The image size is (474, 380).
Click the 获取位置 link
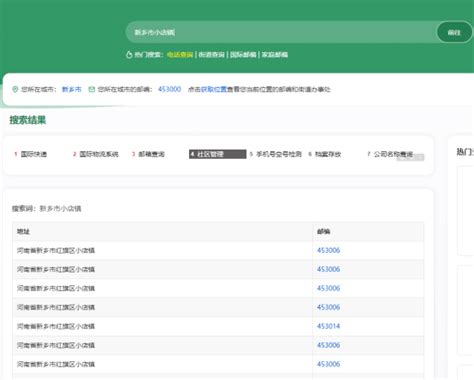click(214, 89)
